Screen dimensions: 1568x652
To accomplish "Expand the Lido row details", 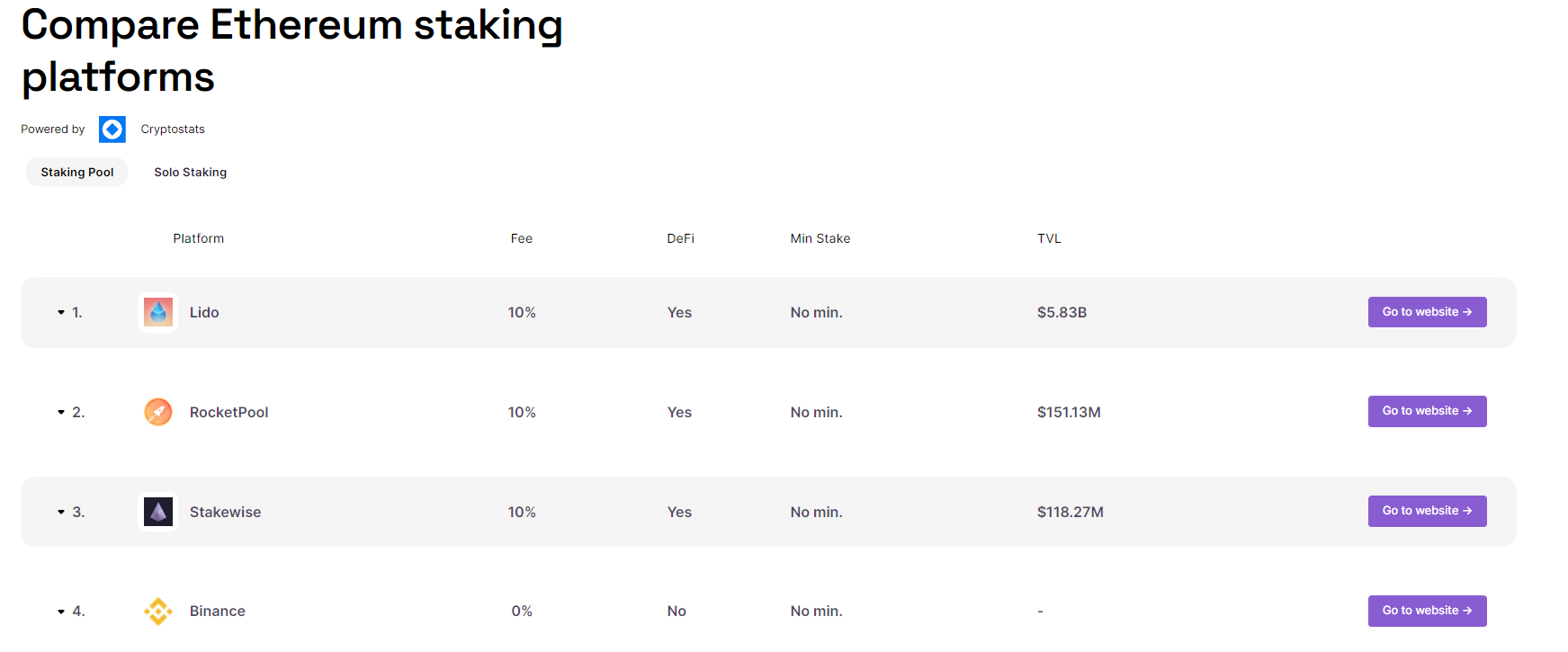I will (60, 312).
